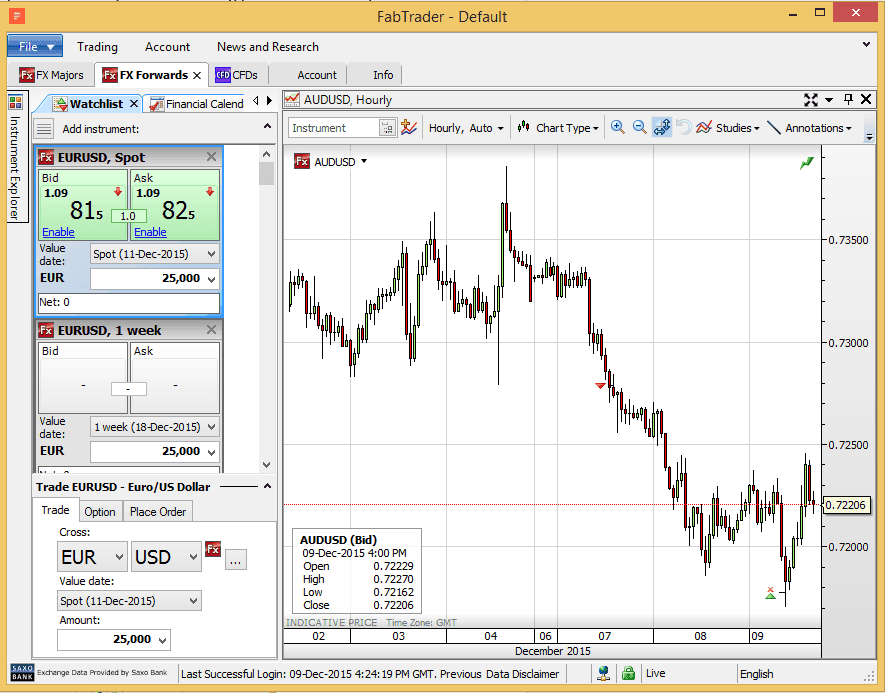Collapse the Trade EURUSD panel
This screenshot has width=885, height=693.
click(x=268, y=486)
